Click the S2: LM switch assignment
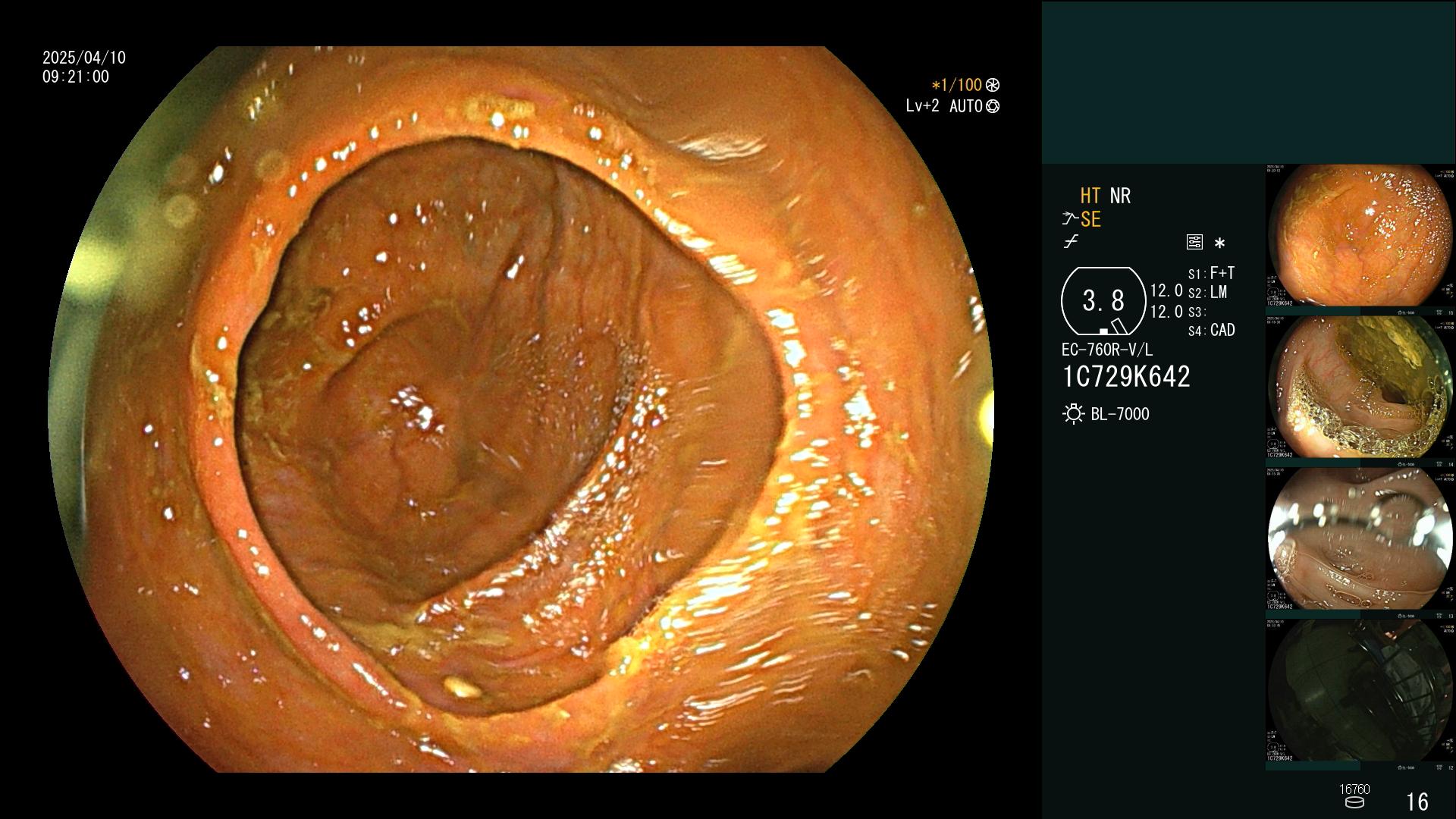The image size is (1456, 819). click(1207, 293)
